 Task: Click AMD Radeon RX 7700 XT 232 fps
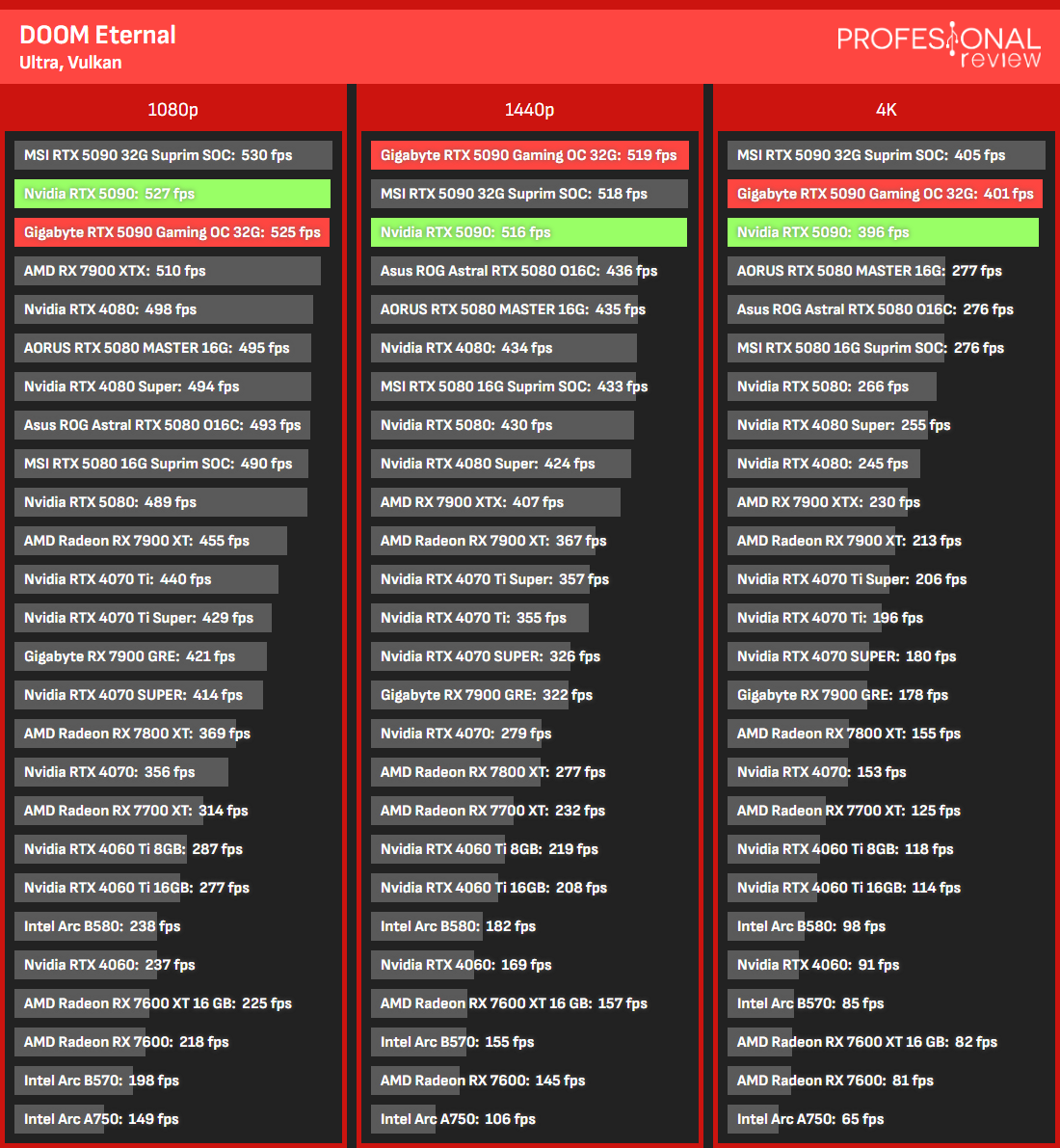pos(442,812)
